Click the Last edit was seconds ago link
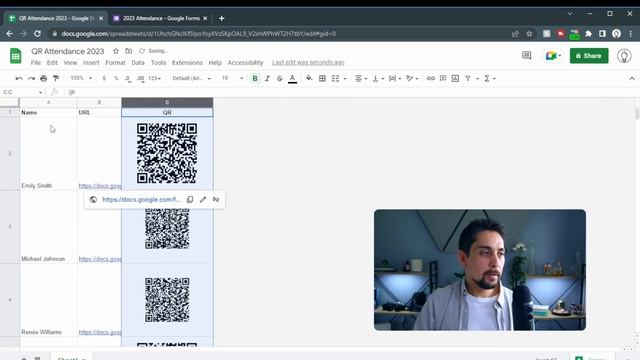The height and width of the screenshot is (360, 640). (308, 63)
